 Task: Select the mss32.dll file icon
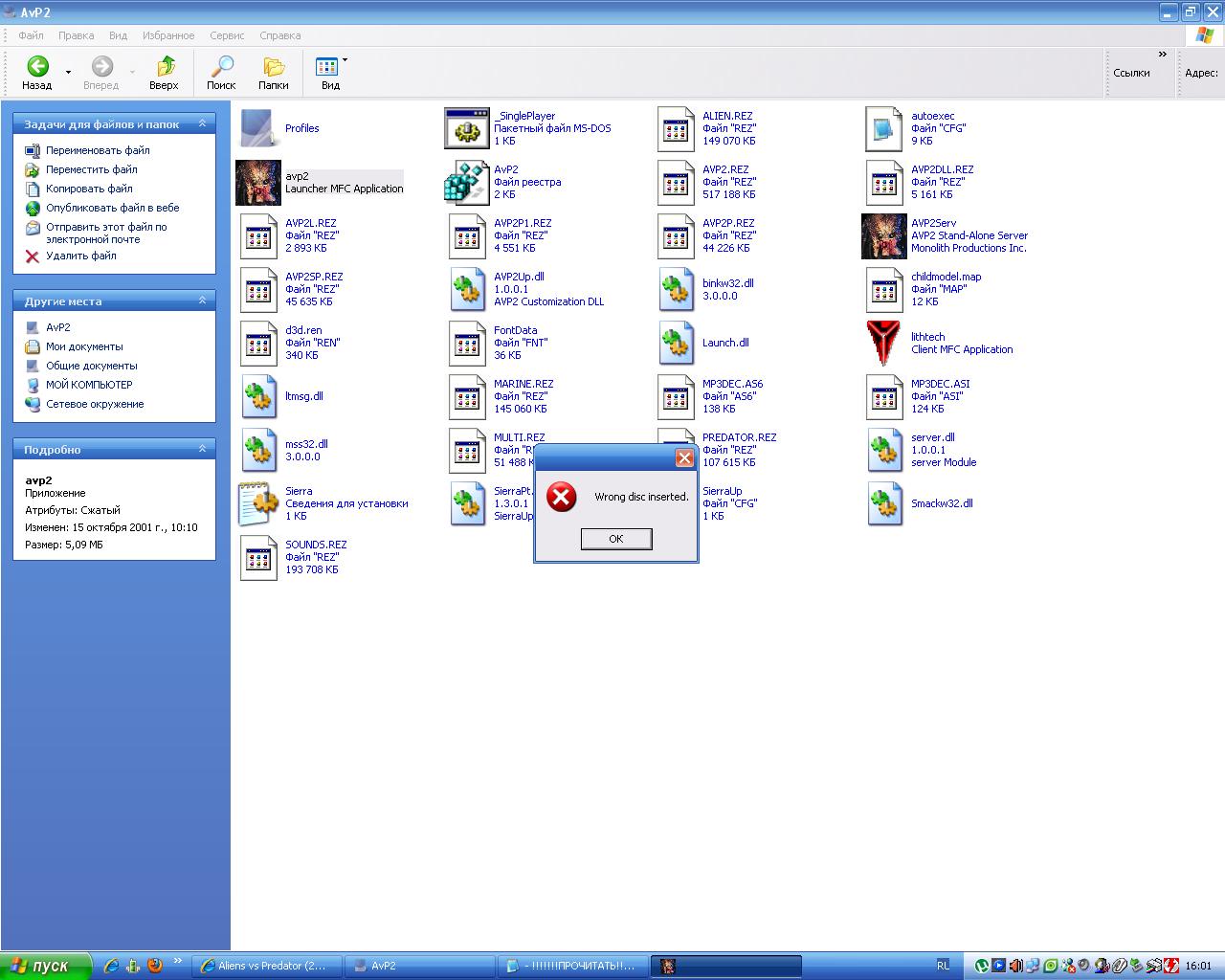click(x=258, y=450)
